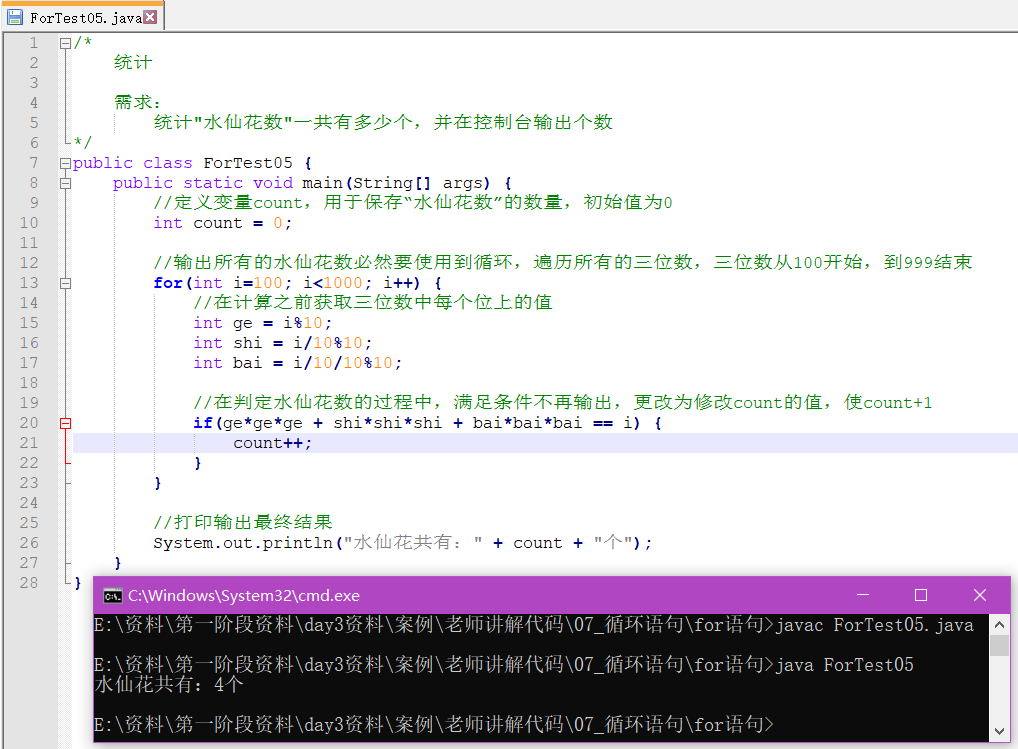Maximize the cmd.exe window
This screenshot has height=749, width=1018.
[x=921, y=595]
